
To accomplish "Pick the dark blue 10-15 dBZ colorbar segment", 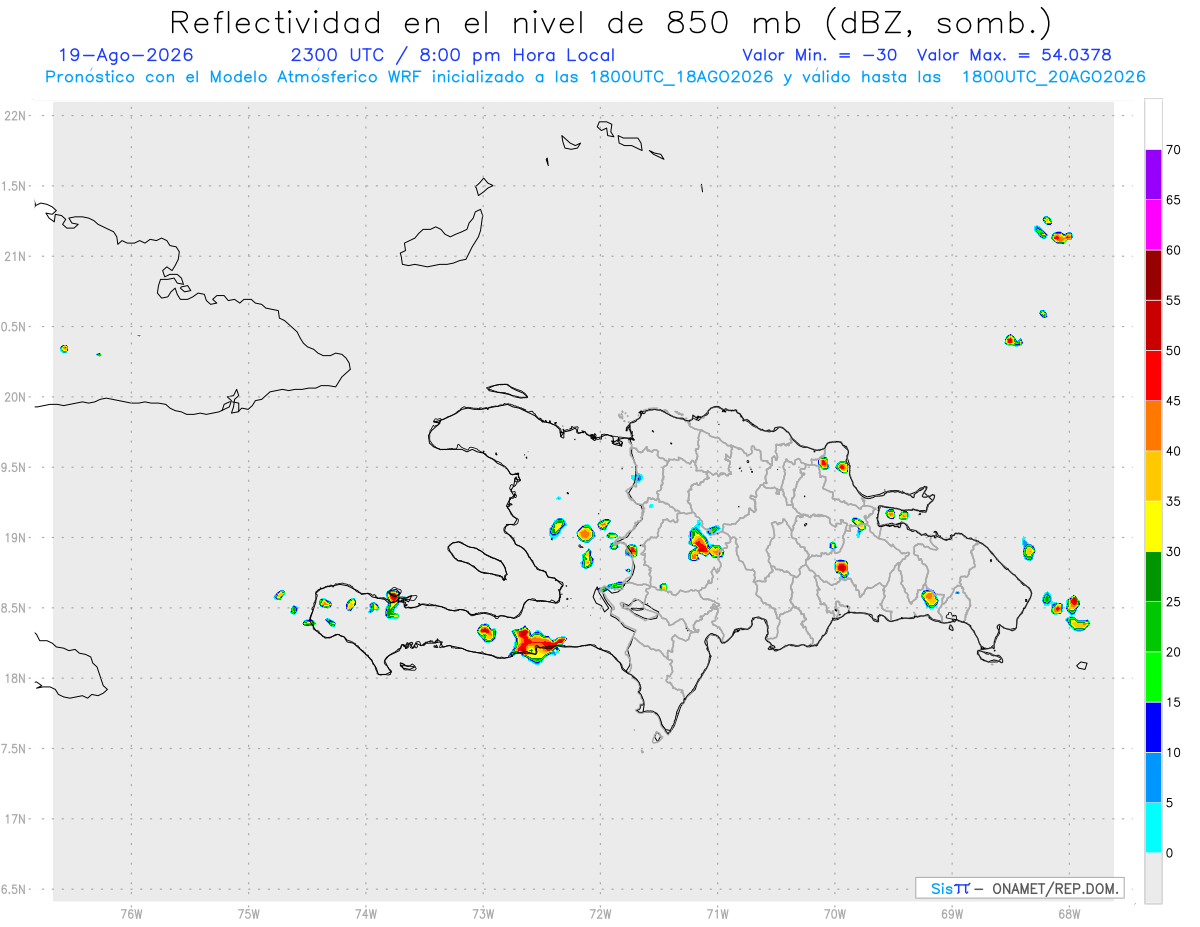I will 1153,727.
